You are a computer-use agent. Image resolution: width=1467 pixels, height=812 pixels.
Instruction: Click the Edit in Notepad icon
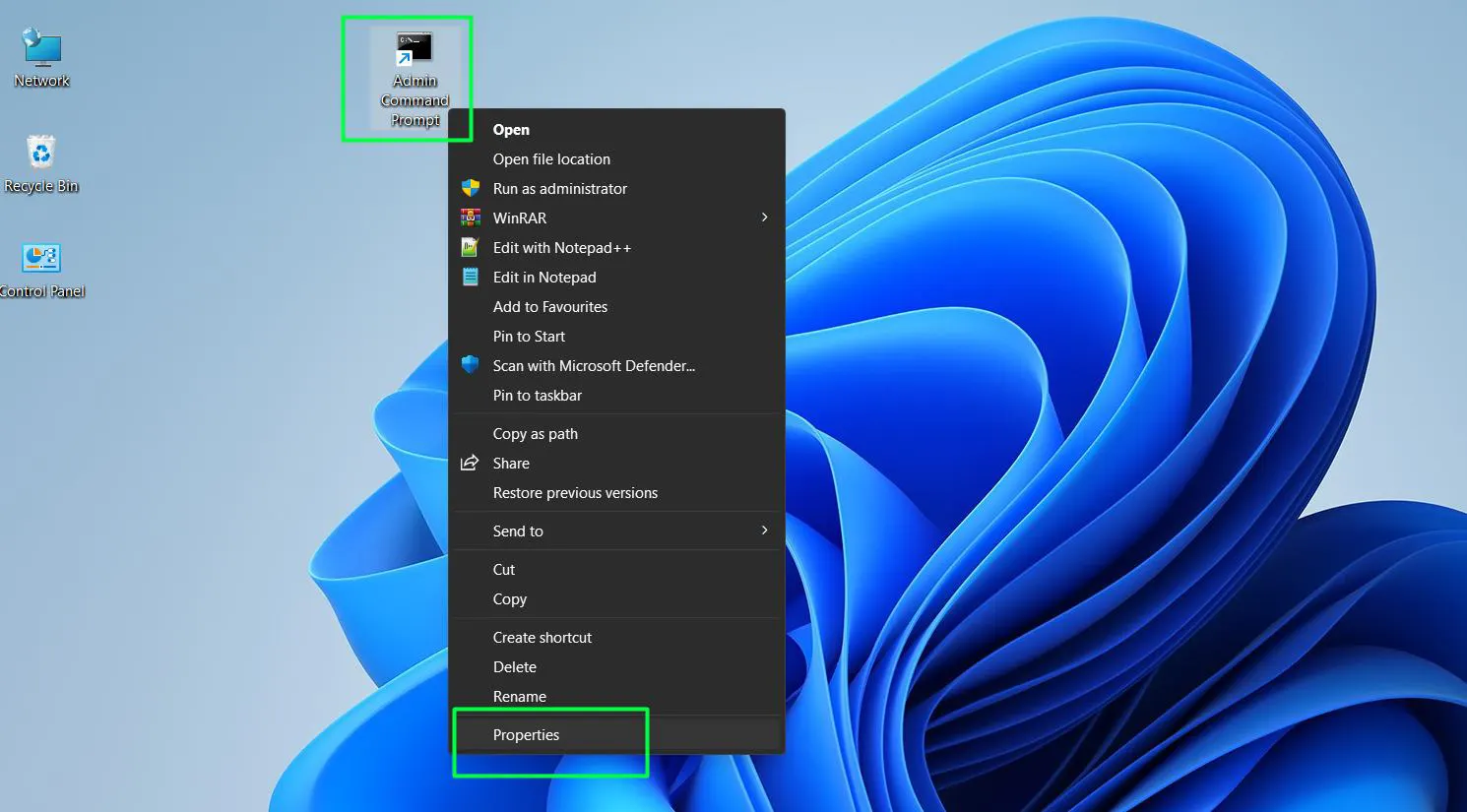tap(471, 277)
